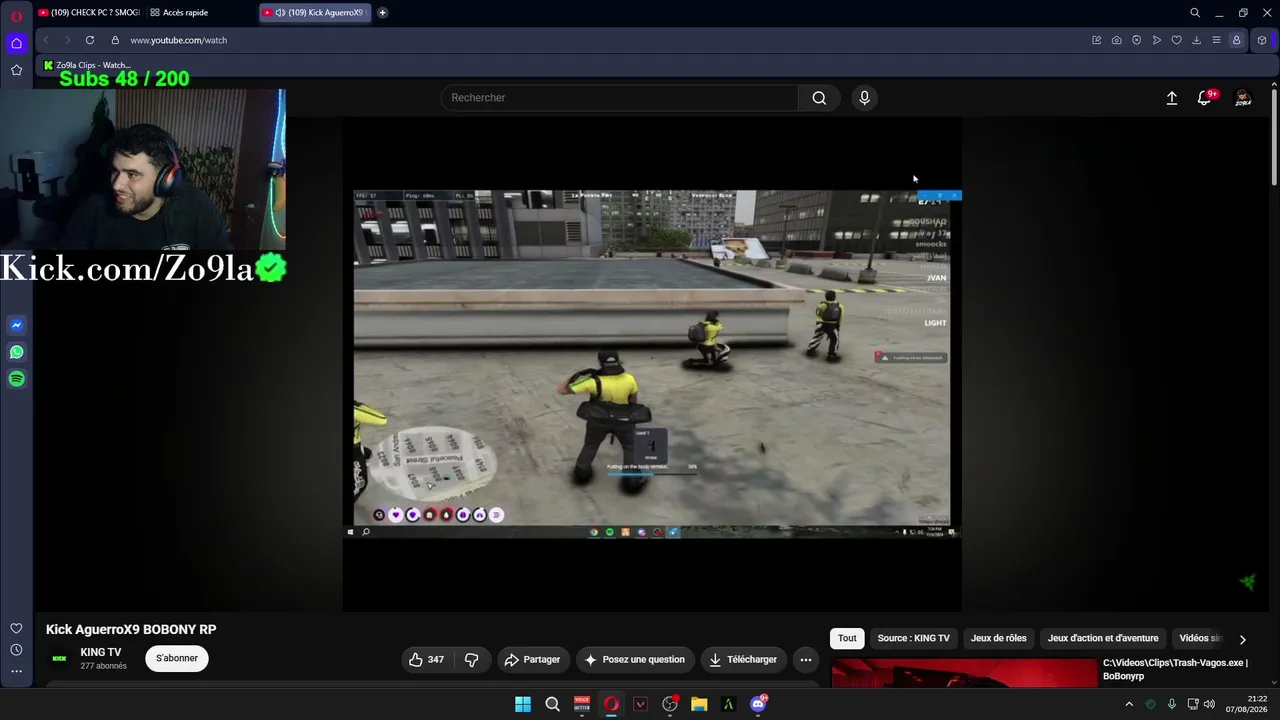
Task: Open the Trash-Vagos.exe BoBonyrp video title
Action: (1176, 669)
